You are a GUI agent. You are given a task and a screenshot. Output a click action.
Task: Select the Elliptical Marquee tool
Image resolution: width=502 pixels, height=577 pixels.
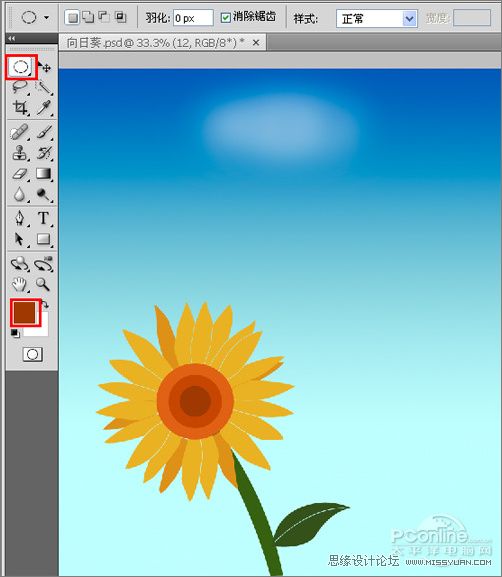tap(21, 67)
